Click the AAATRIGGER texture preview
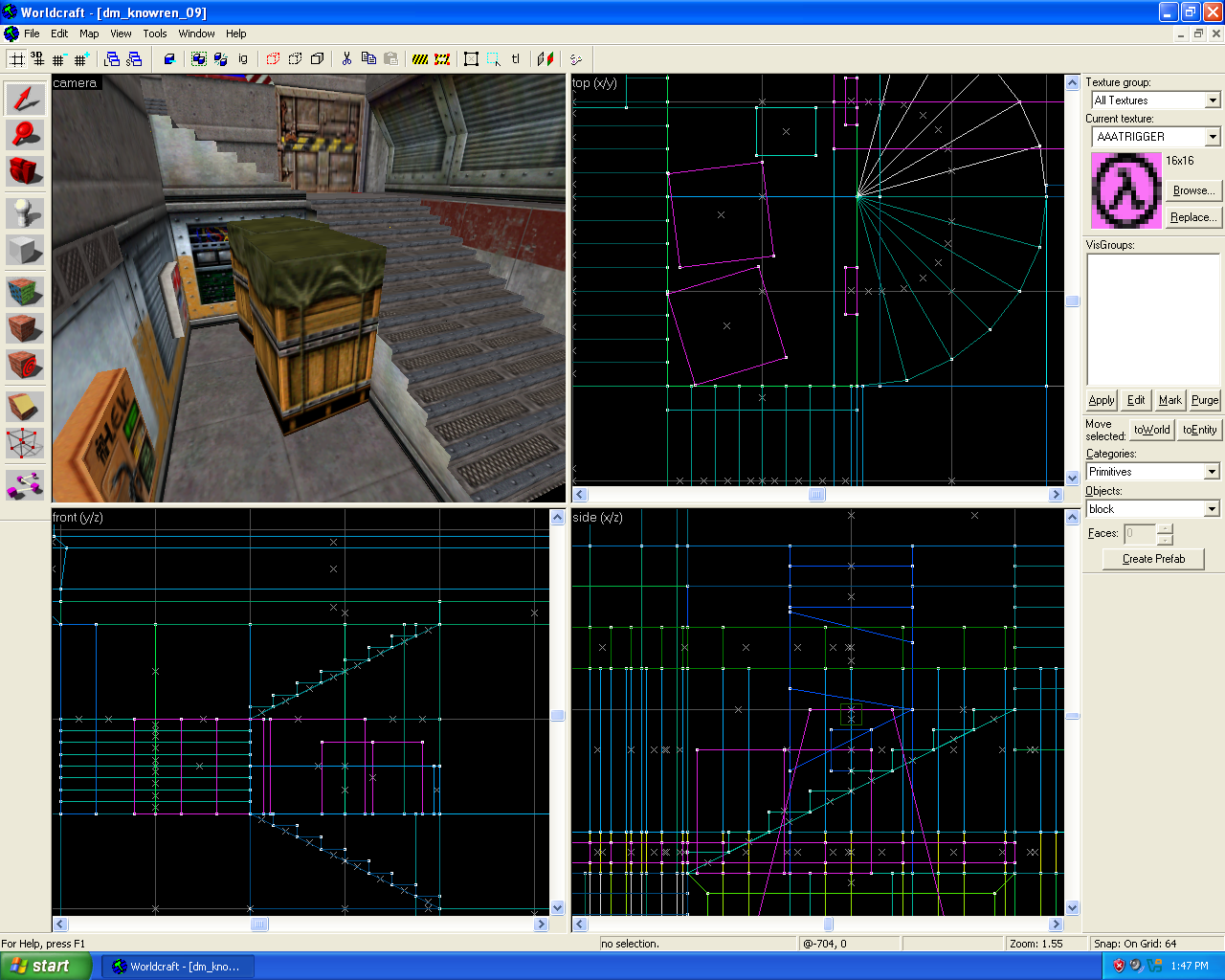Screen dimensions: 1225x980 coord(1126,190)
